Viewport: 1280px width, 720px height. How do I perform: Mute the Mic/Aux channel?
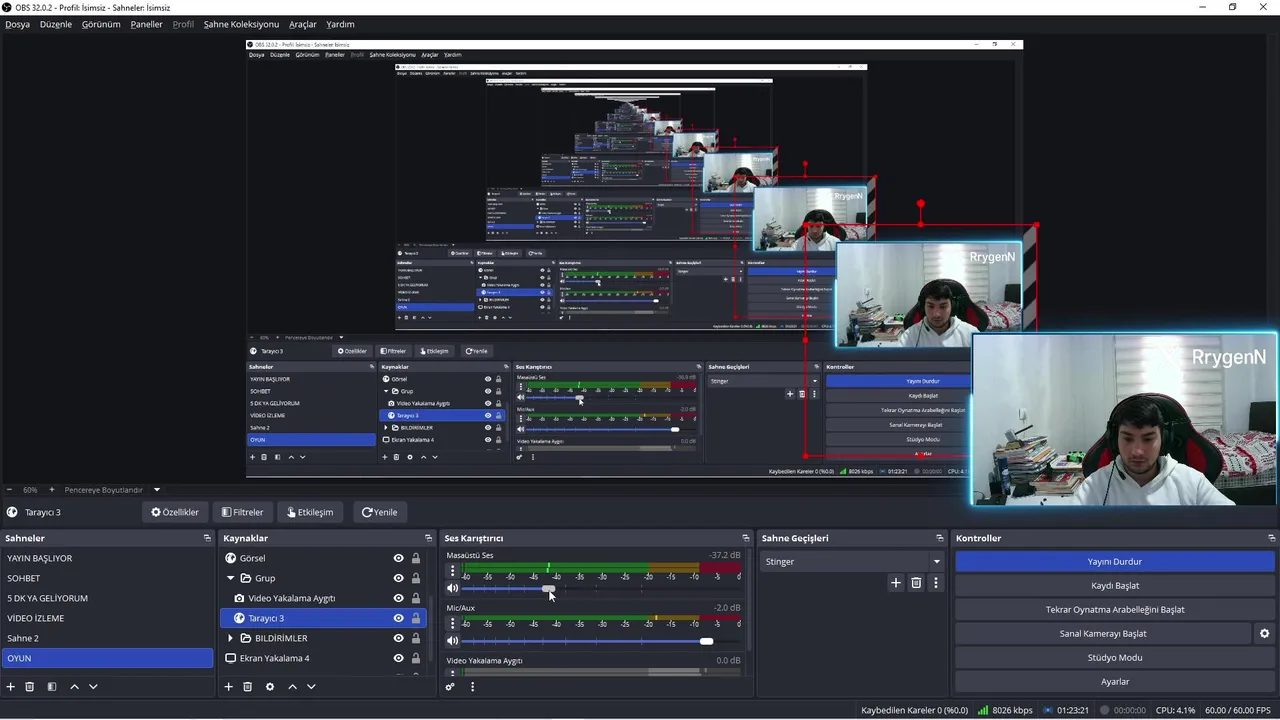click(453, 641)
